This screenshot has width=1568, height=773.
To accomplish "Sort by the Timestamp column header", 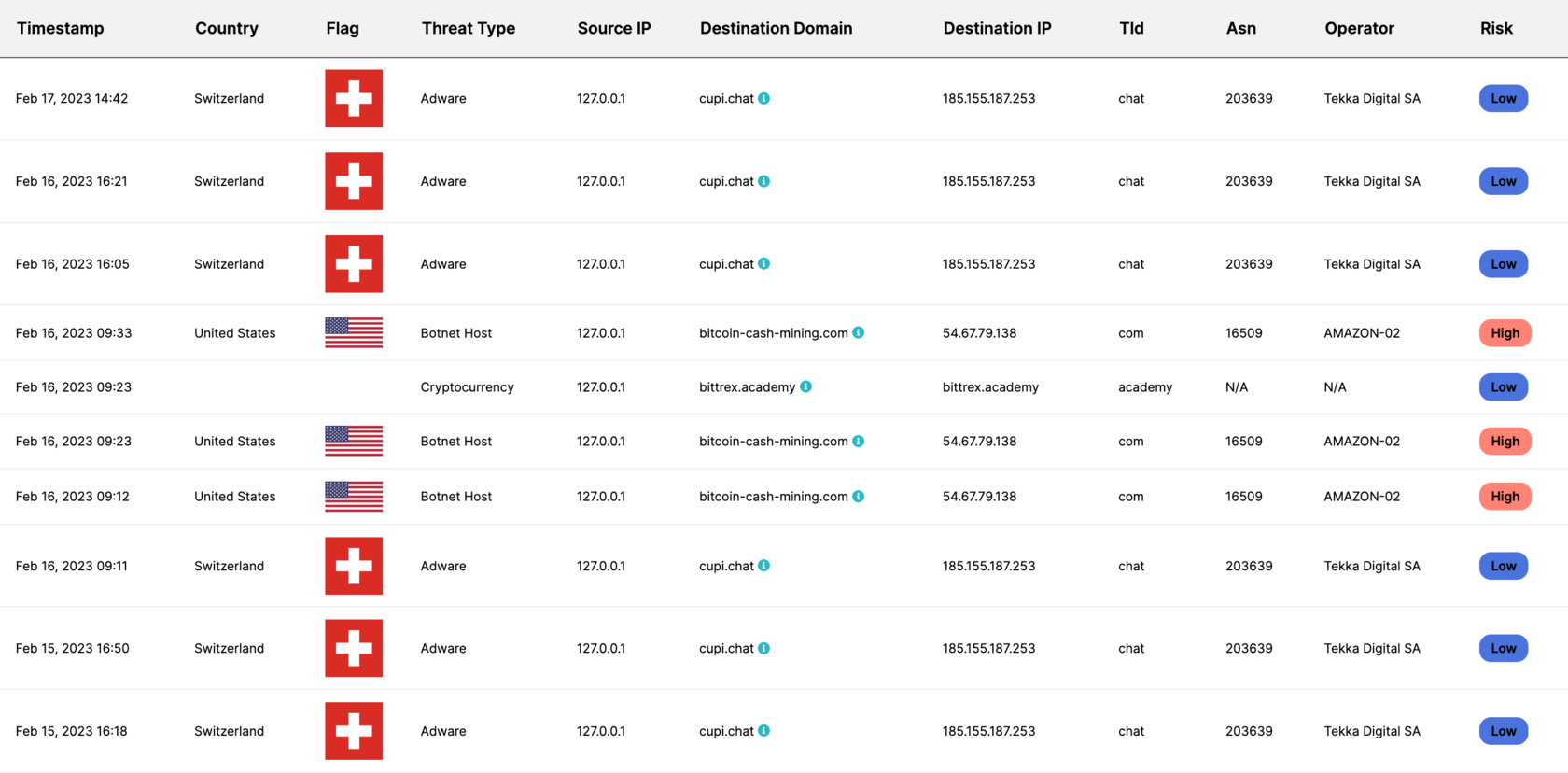I will pyautogui.click(x=61, y=28).
